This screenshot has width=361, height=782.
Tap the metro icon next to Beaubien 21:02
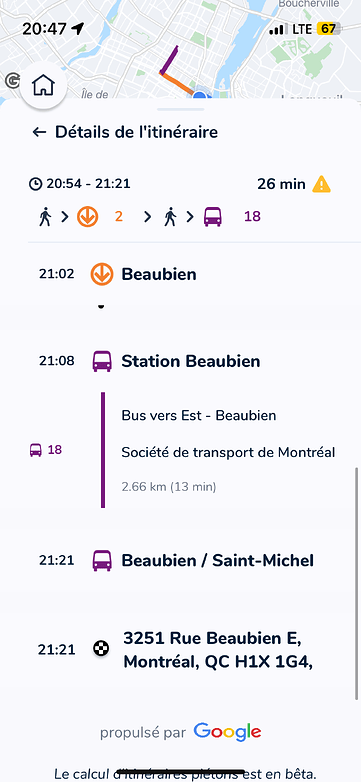tap(102, 274)
